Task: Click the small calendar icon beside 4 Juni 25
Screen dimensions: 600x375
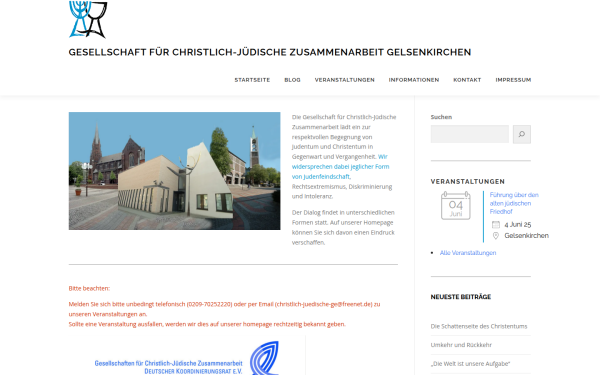Action: point(496,225)
